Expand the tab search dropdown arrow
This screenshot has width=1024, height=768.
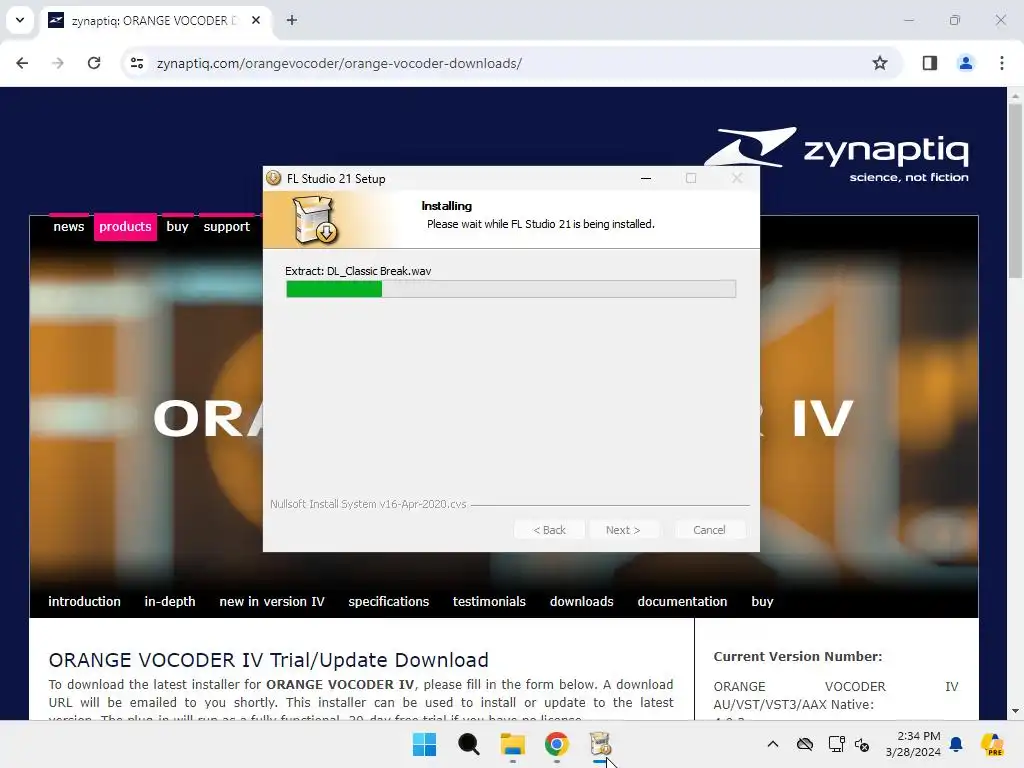[20, 20]
